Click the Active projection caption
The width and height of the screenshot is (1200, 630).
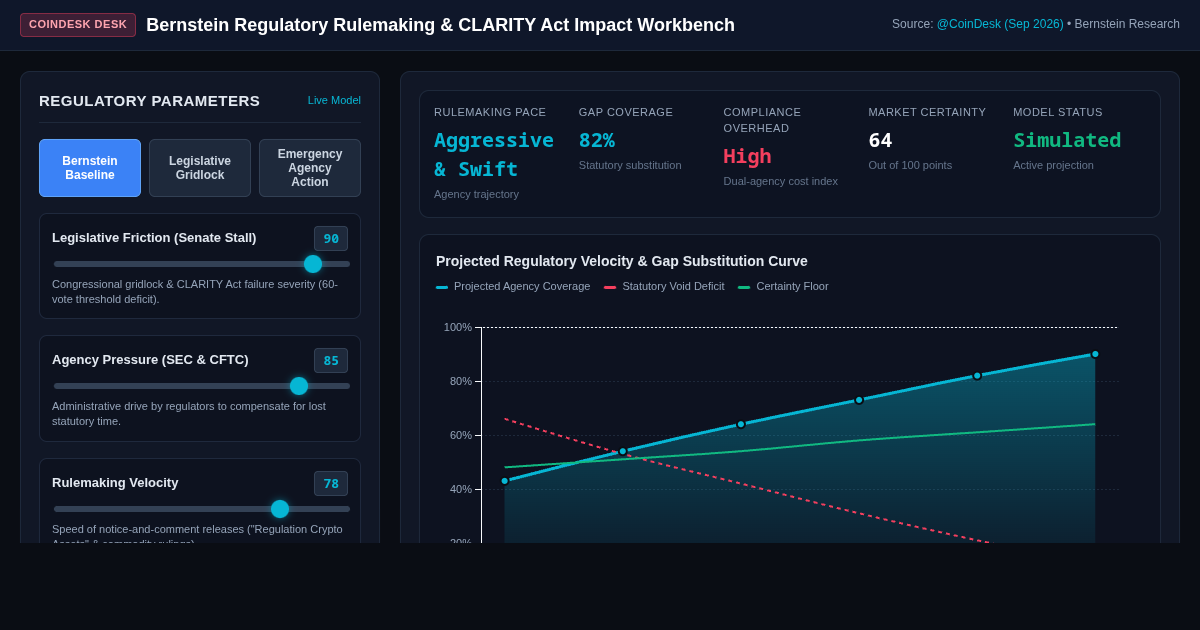1054,165
